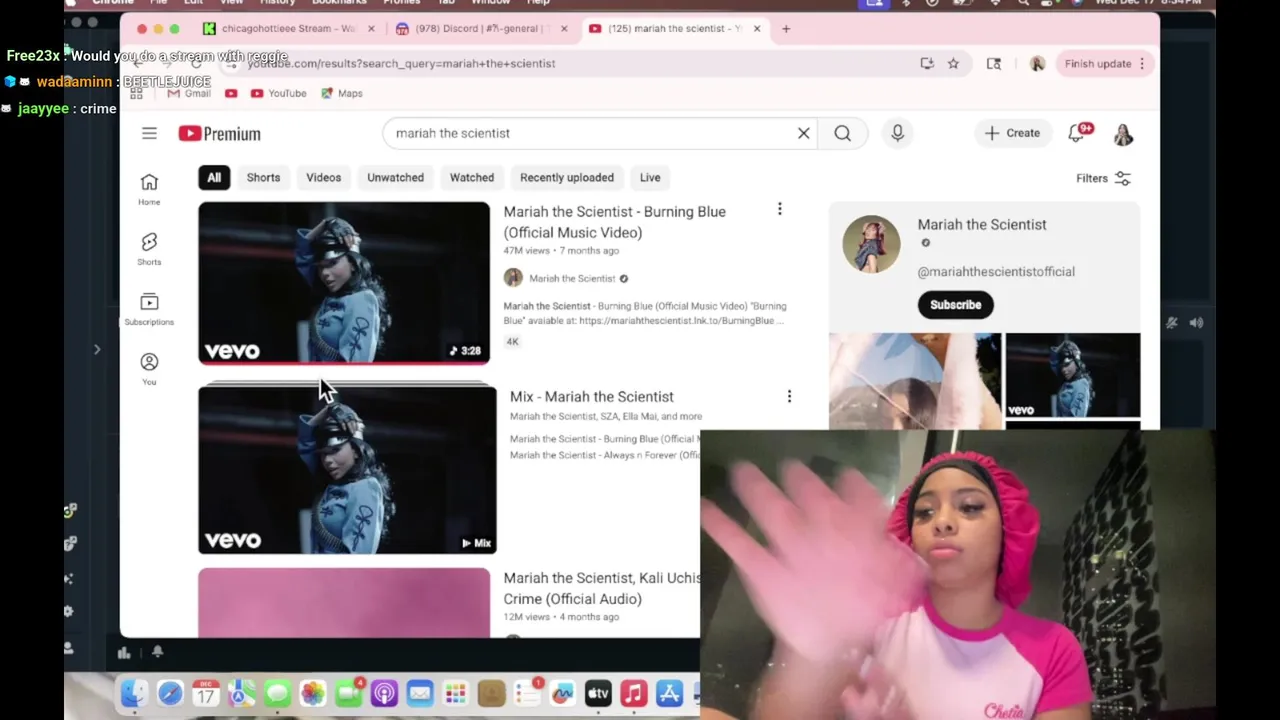
Task: Open the Filters panel
Action: pos(1103,178)
